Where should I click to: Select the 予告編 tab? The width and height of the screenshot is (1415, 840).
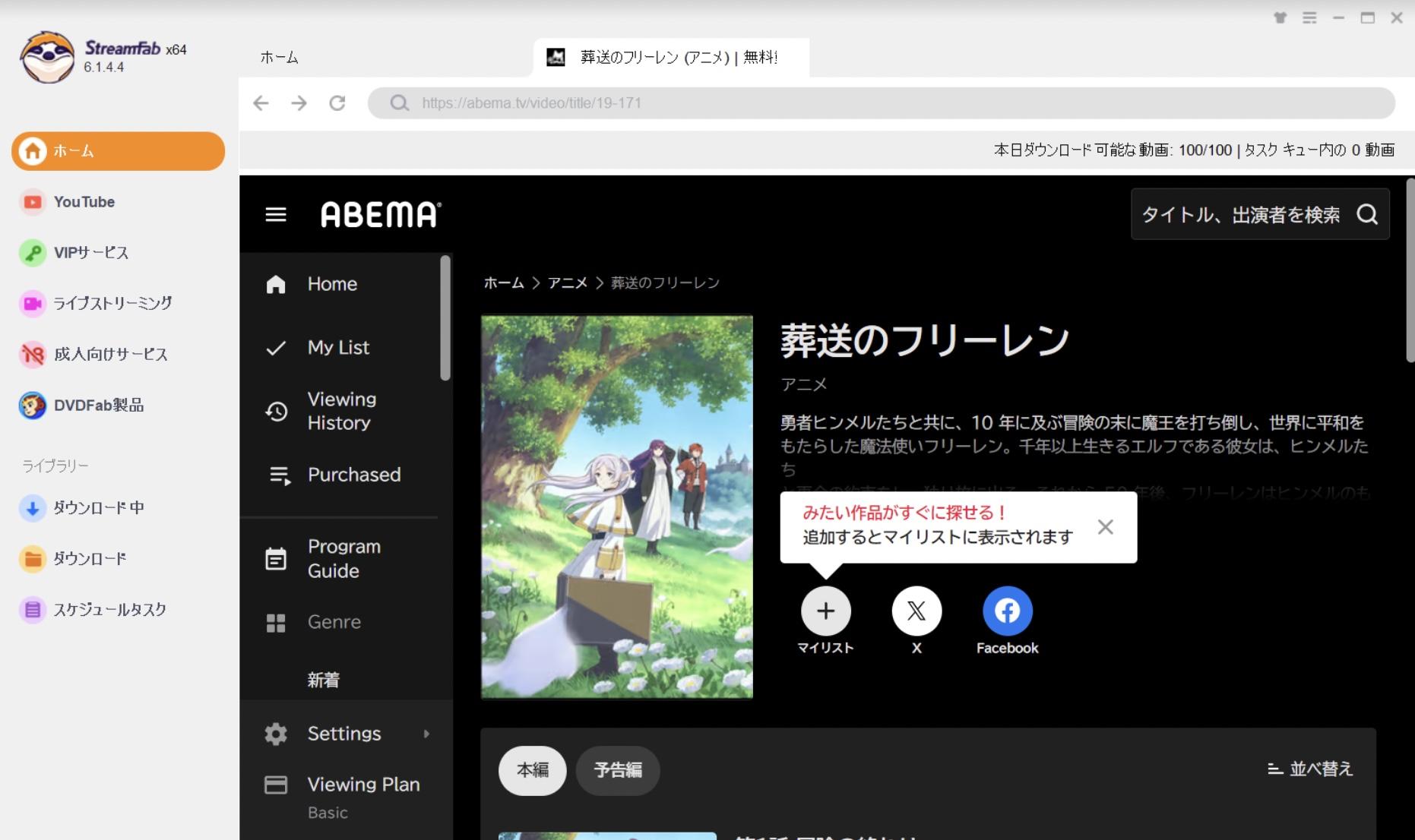click(x=618, y=771)
